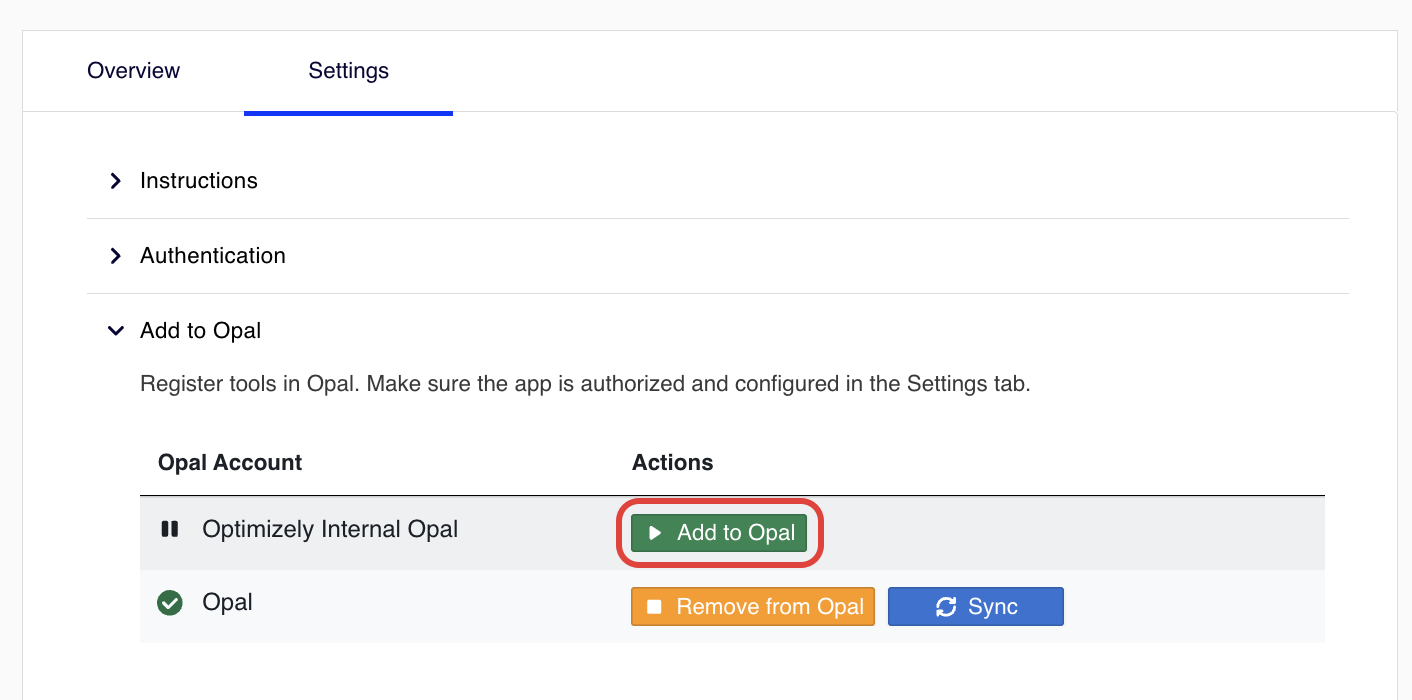Open the Authentication section title

[x=213, y=256]
